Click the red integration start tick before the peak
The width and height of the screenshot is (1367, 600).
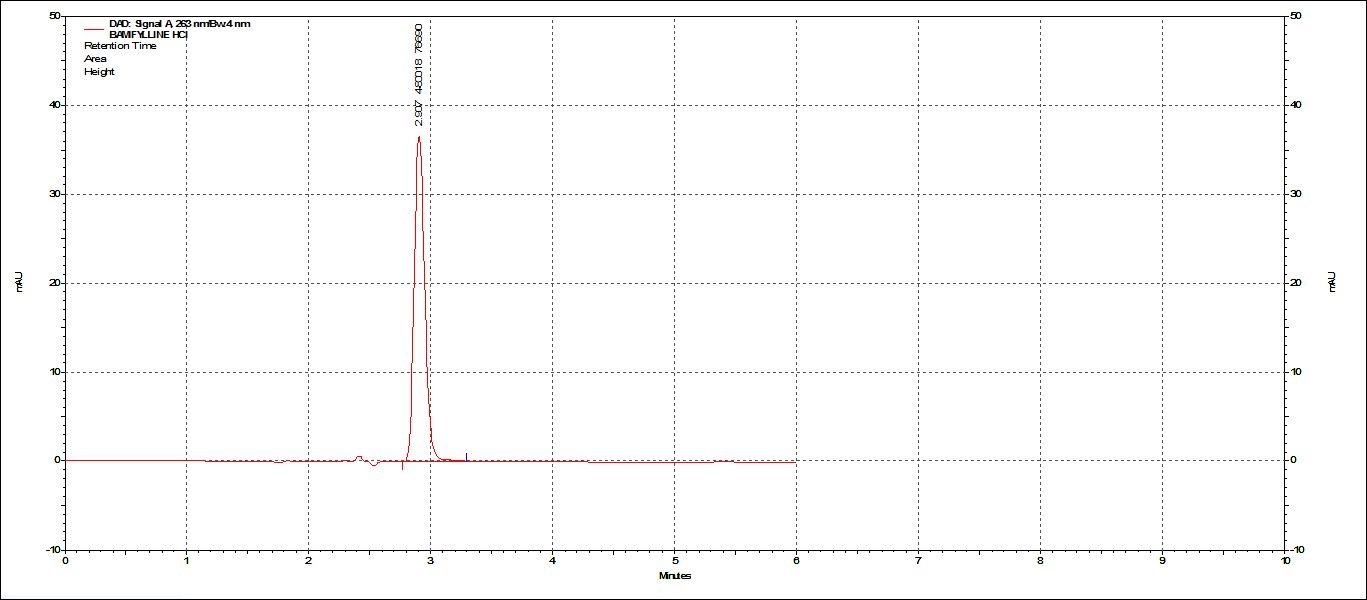(402, 465)
